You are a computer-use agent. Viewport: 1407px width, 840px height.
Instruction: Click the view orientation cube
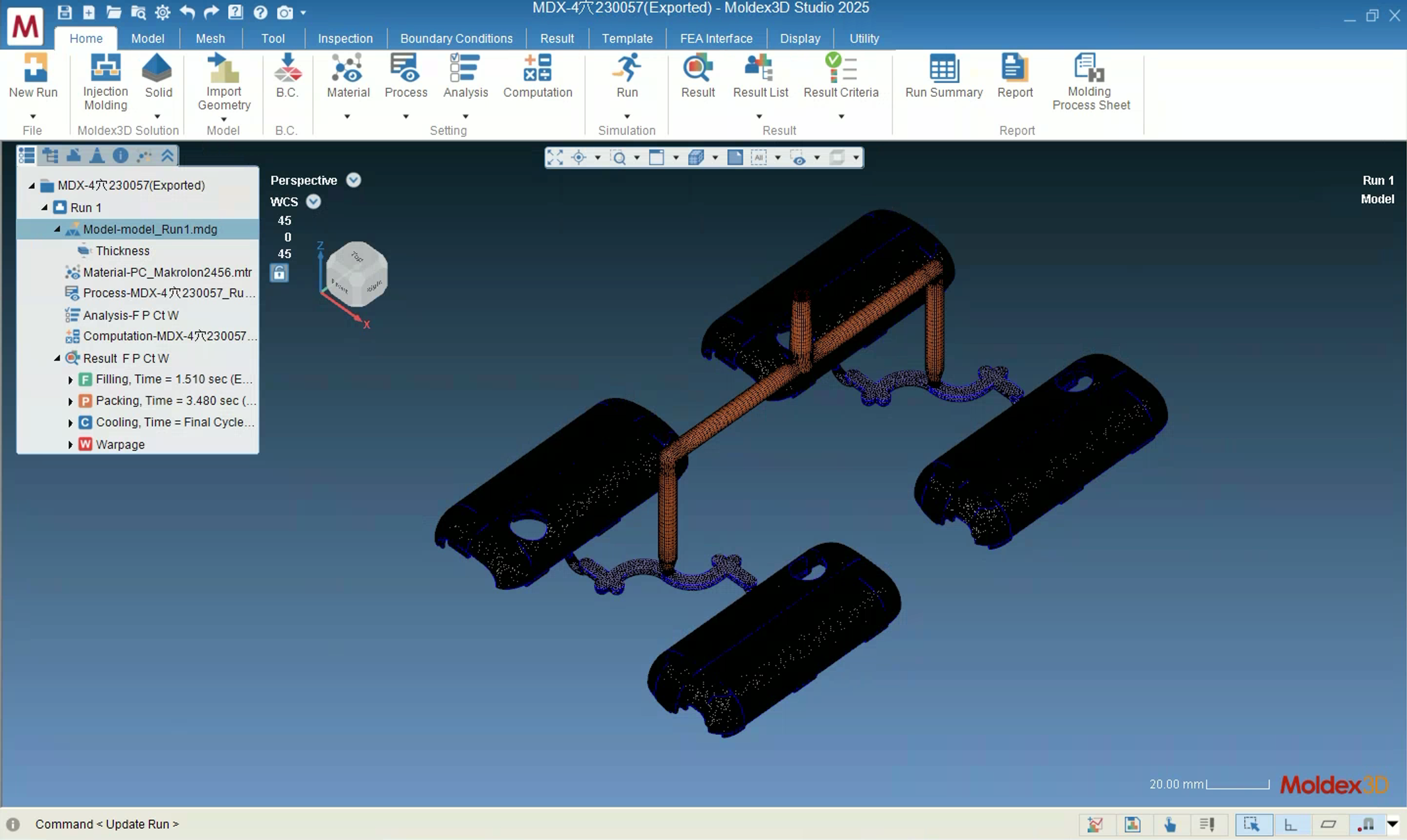pyautogui.click(x=357, y=274)
